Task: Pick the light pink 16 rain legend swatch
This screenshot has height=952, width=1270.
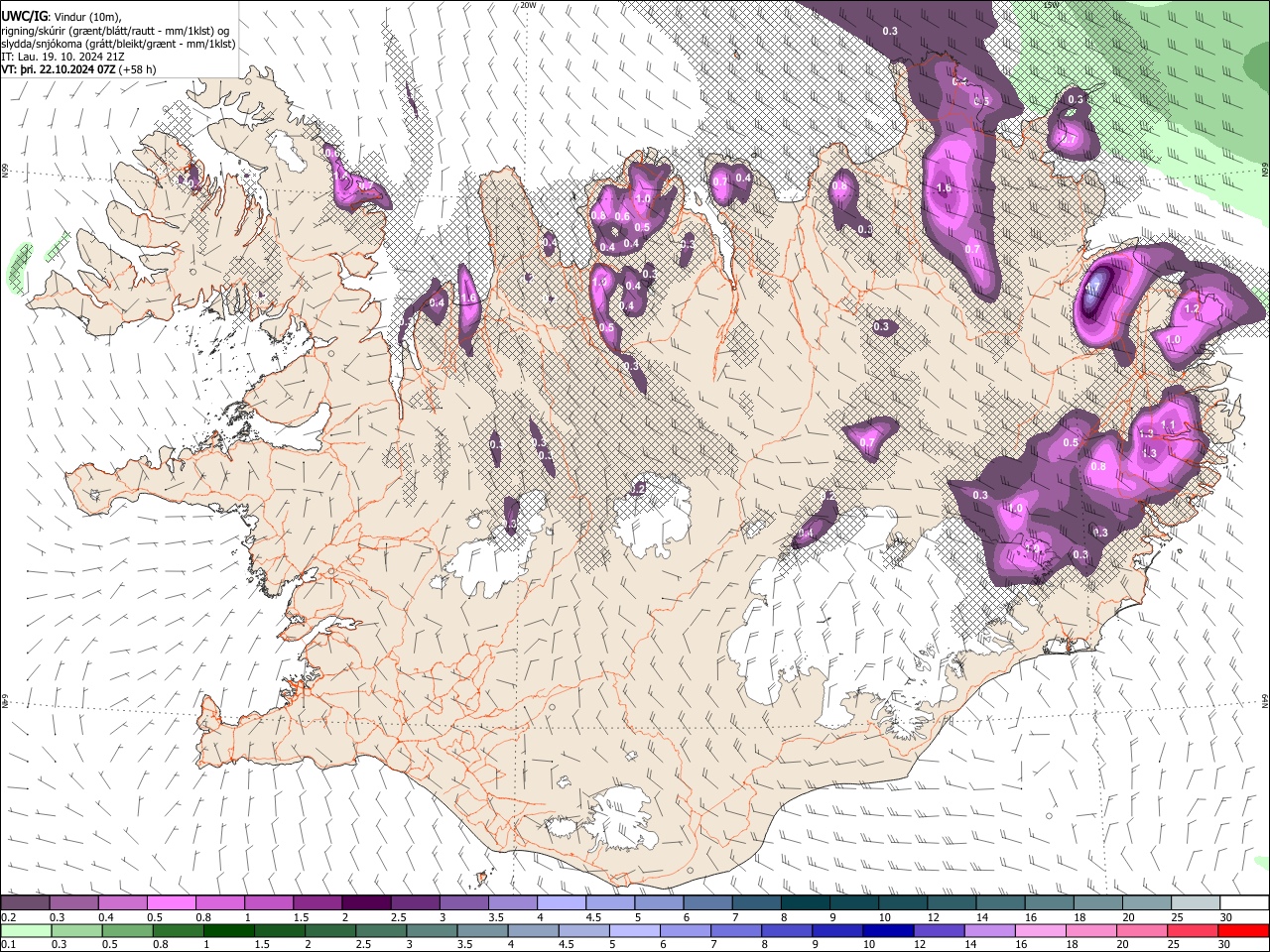Action: [1040, 931]
